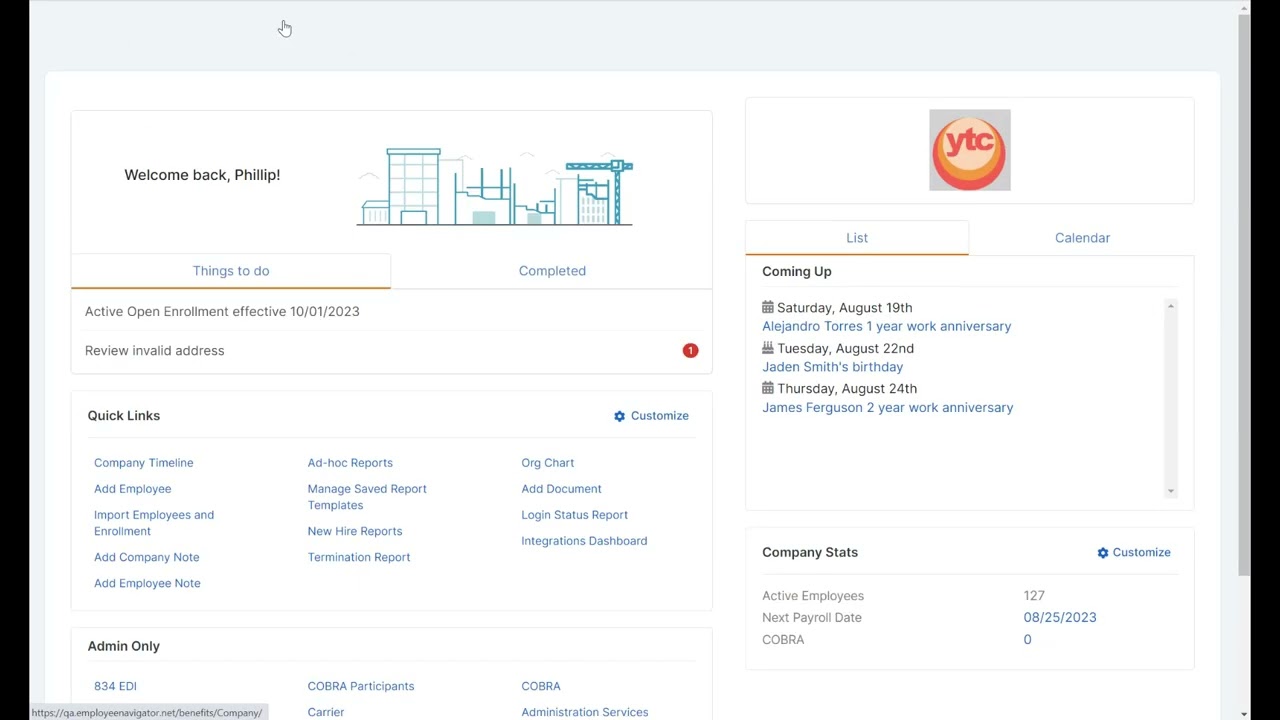Viewport: 1280px width, 720px height.
Task: Customize the Quick Links section
Action: (651, 416)
